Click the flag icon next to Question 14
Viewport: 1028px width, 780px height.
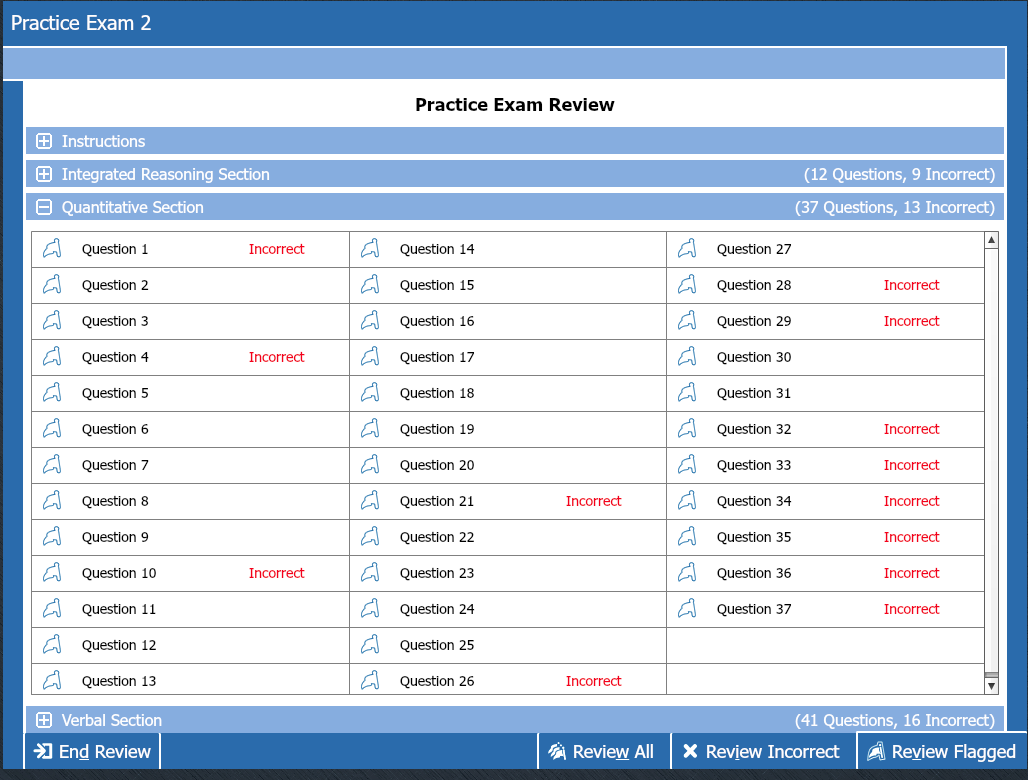tap(370, 249)
